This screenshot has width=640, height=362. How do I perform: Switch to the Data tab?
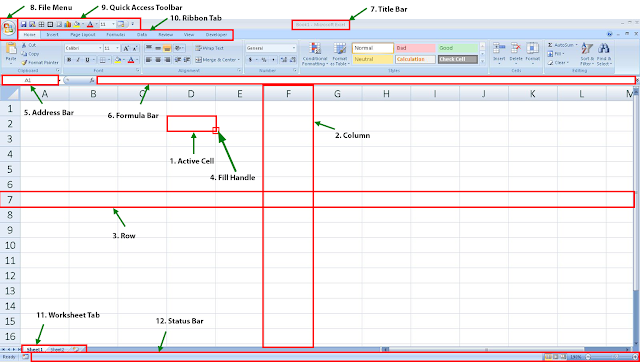coord(142,35)
